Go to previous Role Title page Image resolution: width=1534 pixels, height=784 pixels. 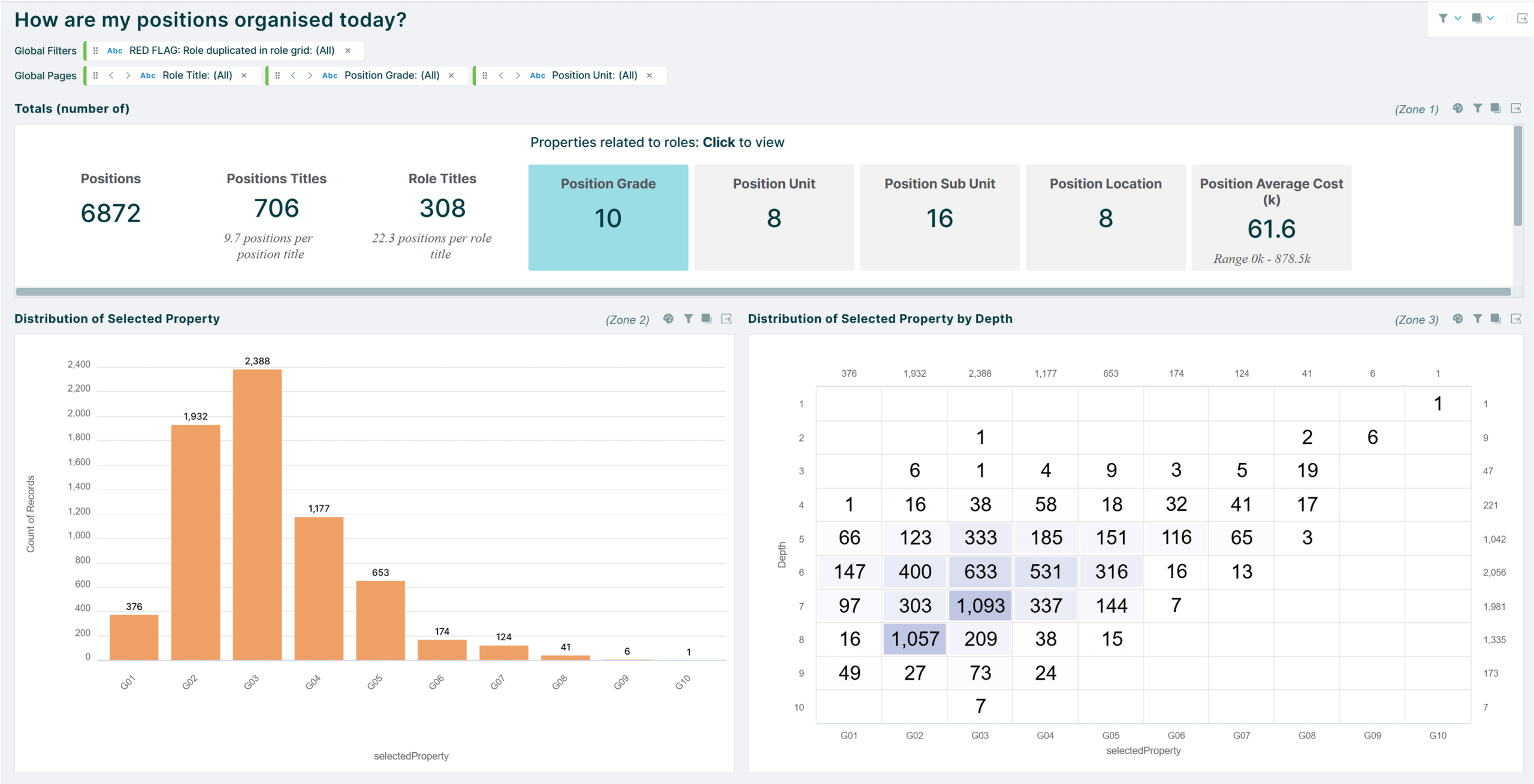tap(111, 75)
